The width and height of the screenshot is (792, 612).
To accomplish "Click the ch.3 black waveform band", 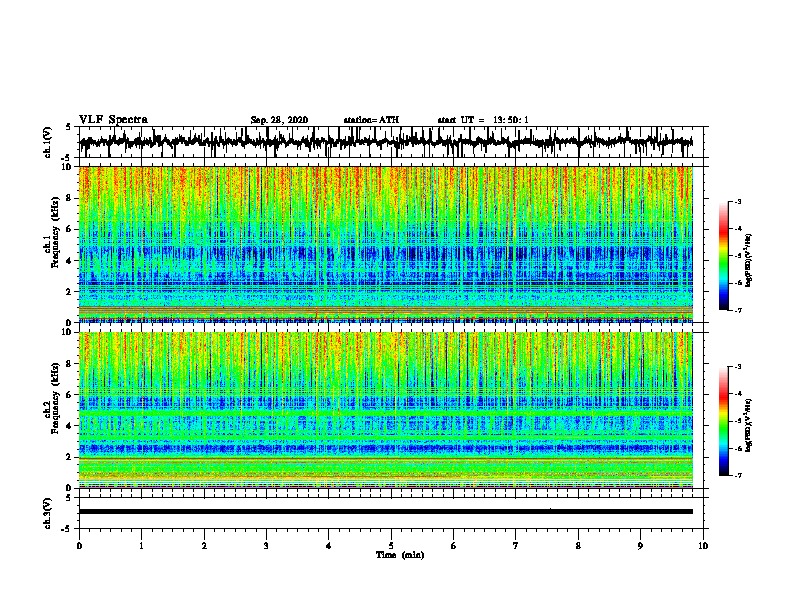I will [x=386, y=512].
